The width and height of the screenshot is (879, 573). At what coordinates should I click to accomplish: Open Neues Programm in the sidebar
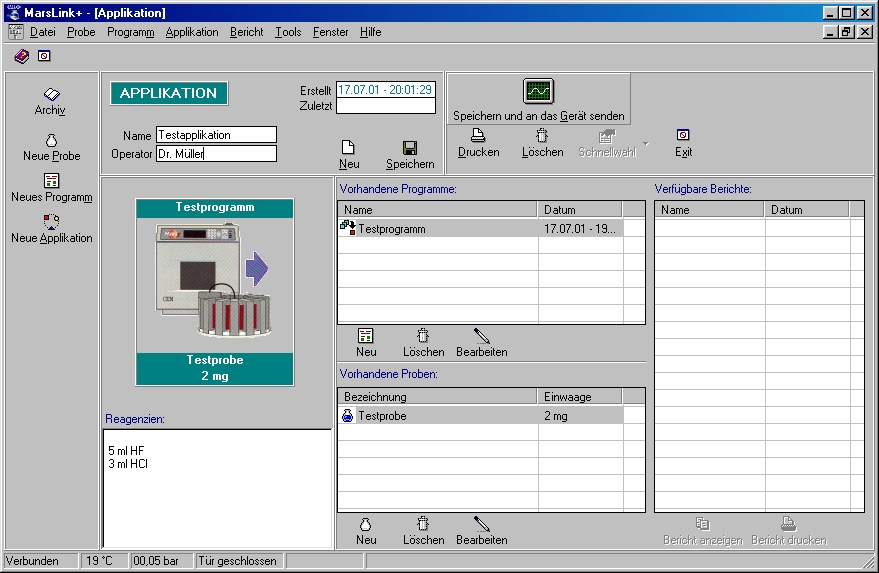(51, 181)
